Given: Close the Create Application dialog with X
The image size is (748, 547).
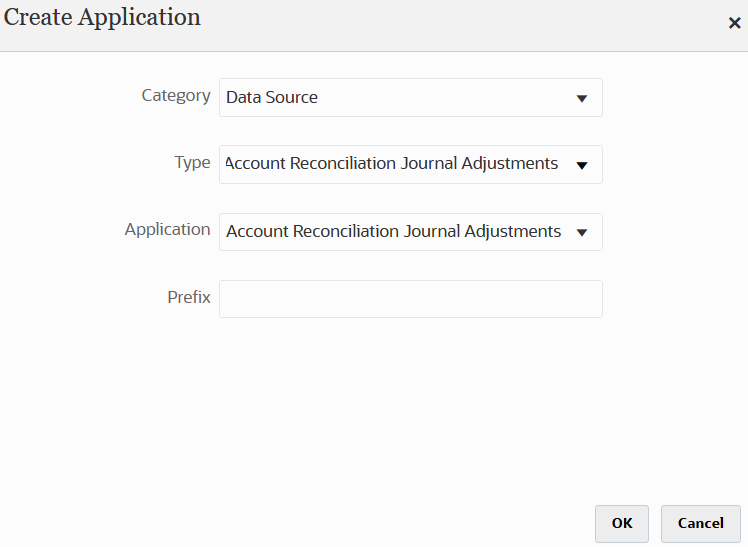Looking at the screenshot, I should [734, 23].
